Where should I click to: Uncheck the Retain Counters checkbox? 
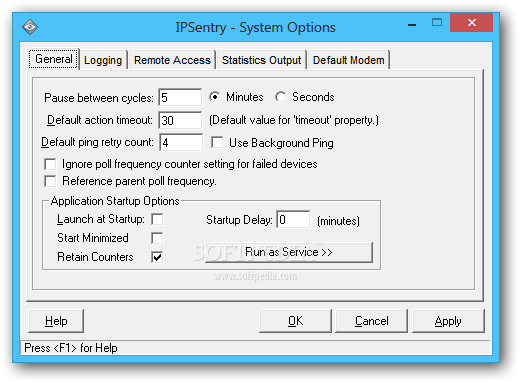tap(157, 257)
